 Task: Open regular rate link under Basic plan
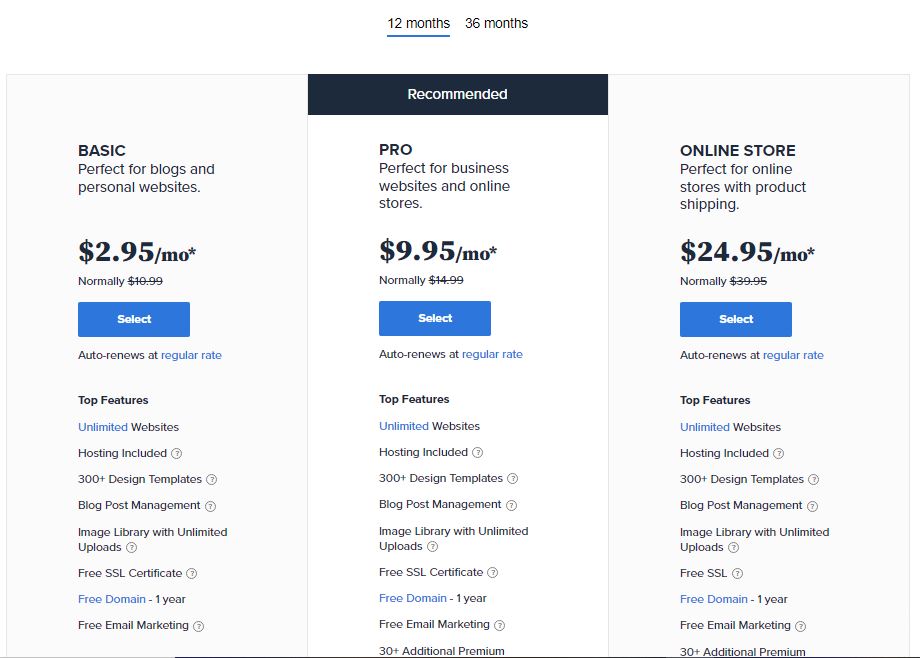point(191,355)
